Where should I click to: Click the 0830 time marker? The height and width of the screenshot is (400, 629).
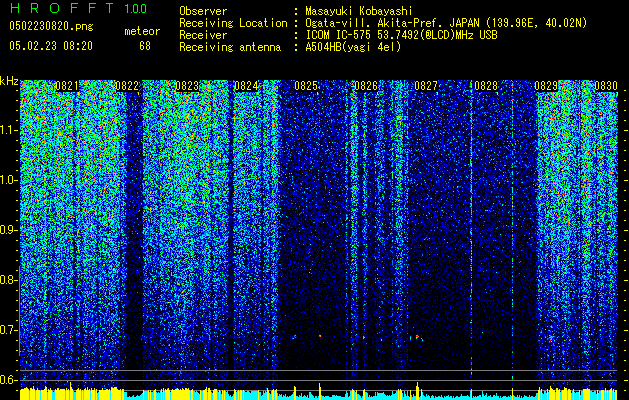(x=606, y=86)
